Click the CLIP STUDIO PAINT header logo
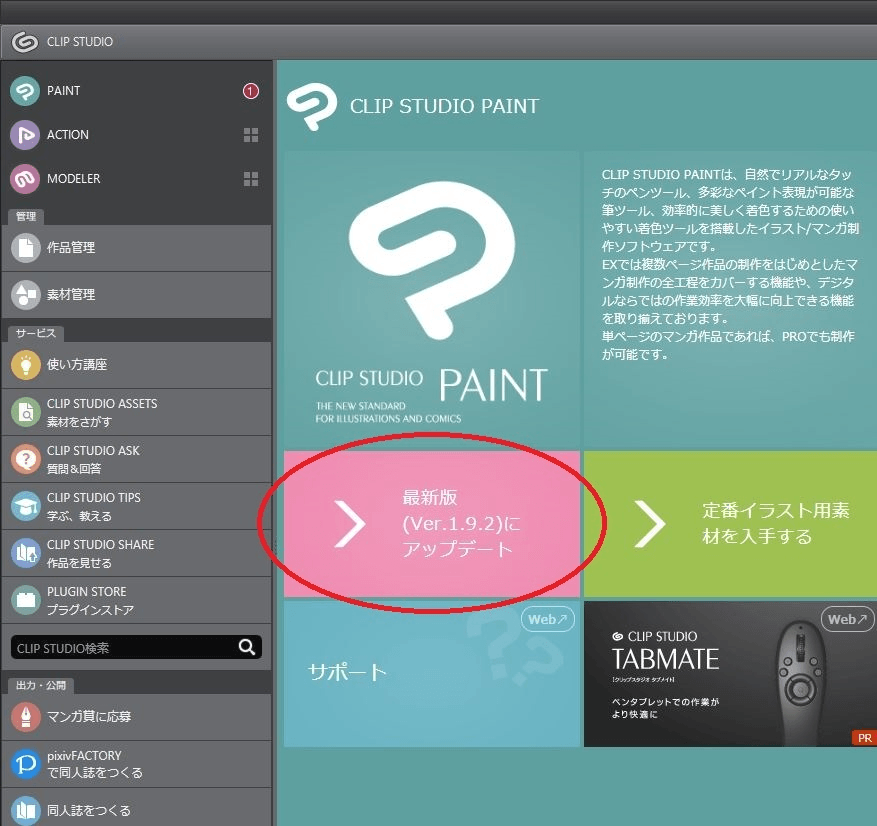The width and height of the screenshot is (877, 826). pos(312,106)
